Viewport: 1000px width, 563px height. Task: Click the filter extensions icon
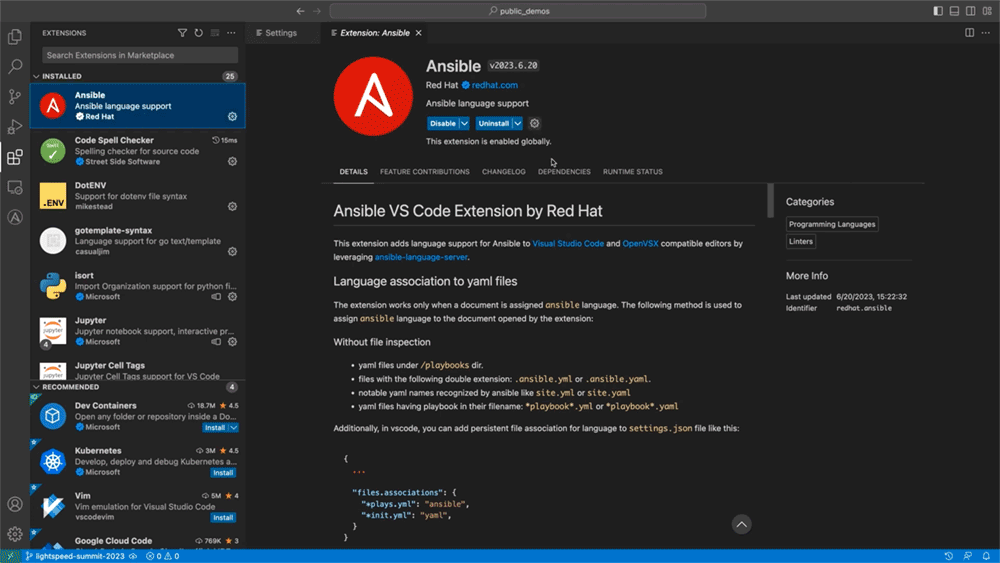[182, 33]
